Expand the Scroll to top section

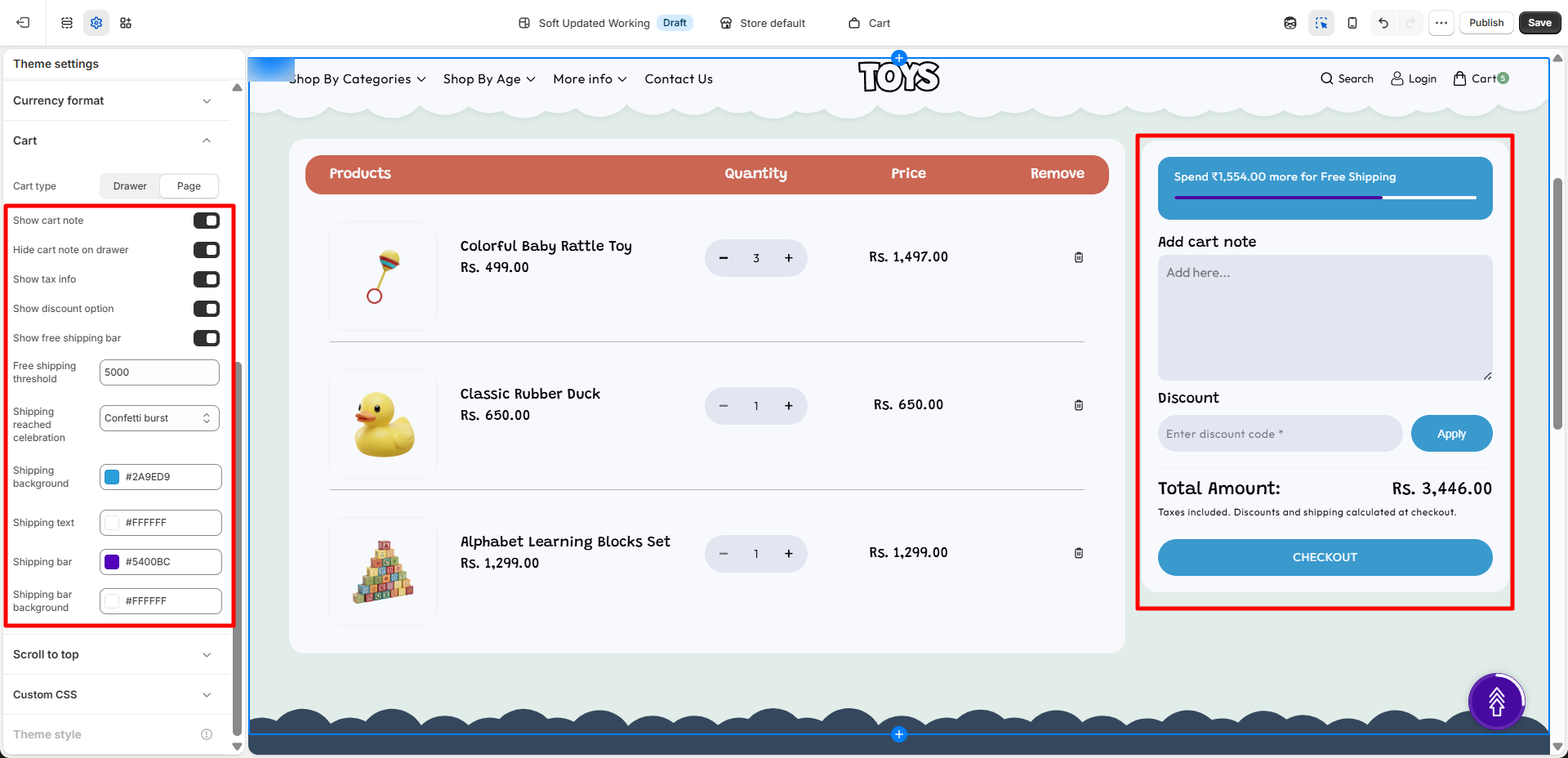[x=113, y=654]
